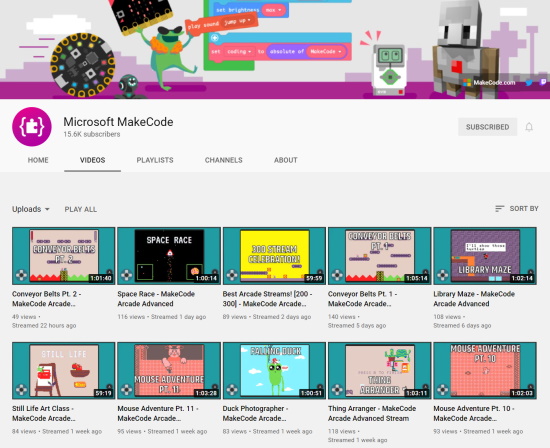Screen dimensions: 550x448
Task: Go to the CHANNELS tab
Action: click(223, 160)
